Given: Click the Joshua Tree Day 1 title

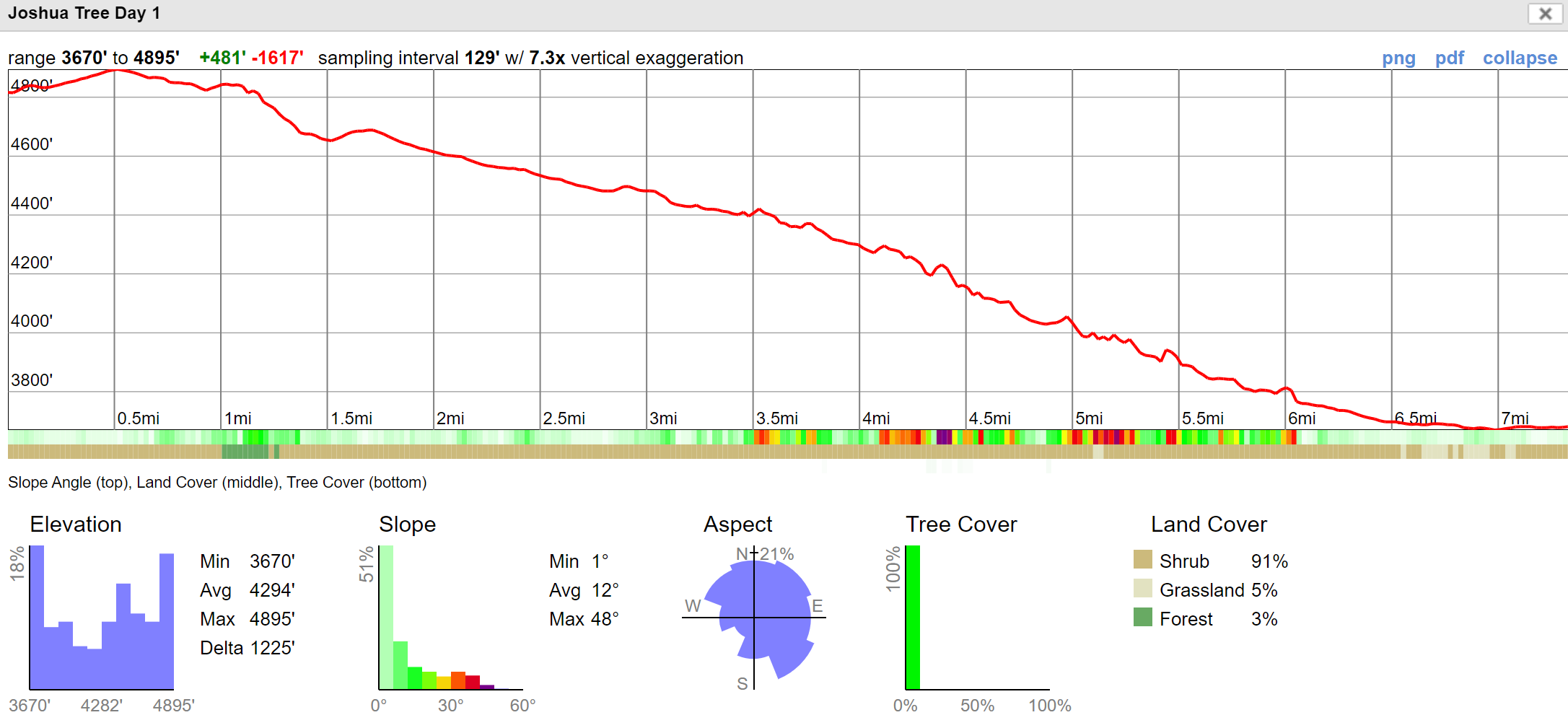Looking at the screenshot, I should tap(84, 13).
